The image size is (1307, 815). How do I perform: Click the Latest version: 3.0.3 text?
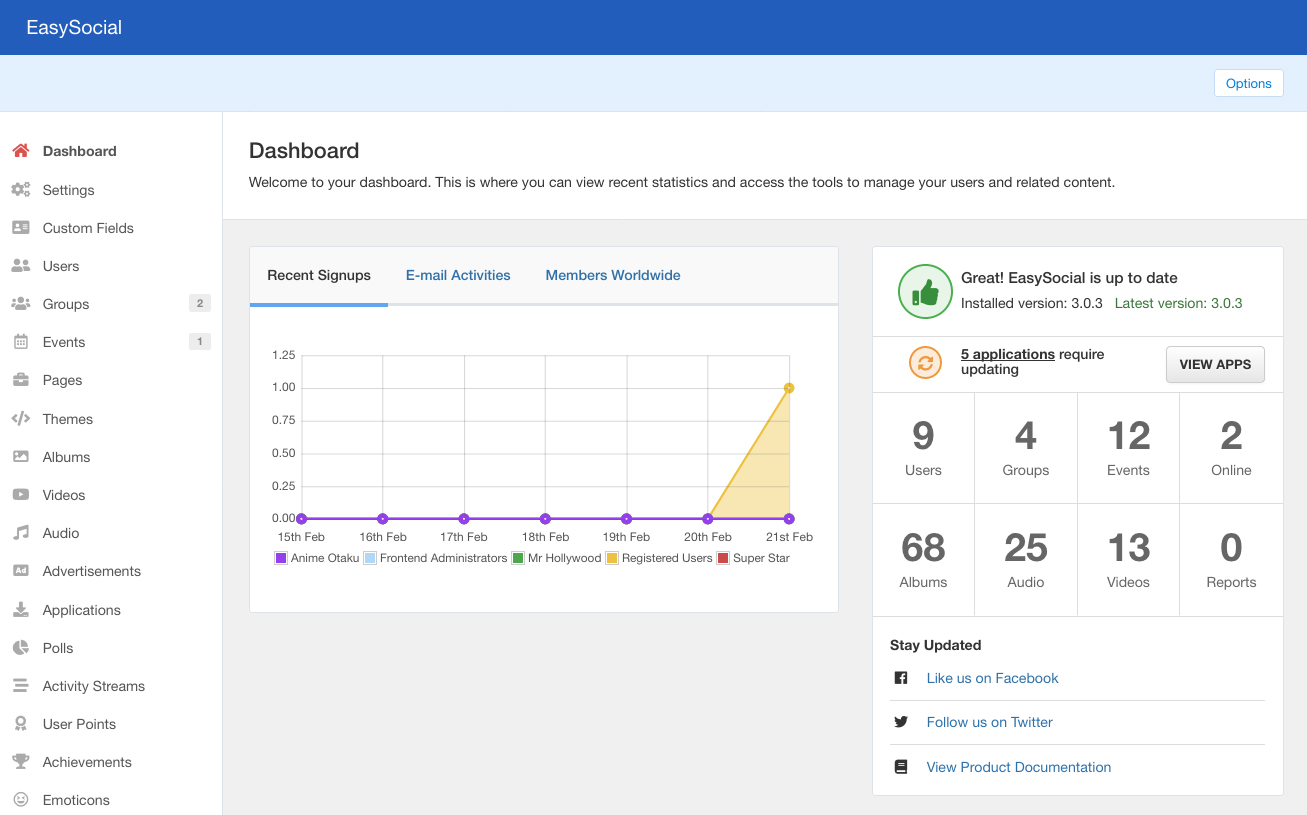point(1178,303)
